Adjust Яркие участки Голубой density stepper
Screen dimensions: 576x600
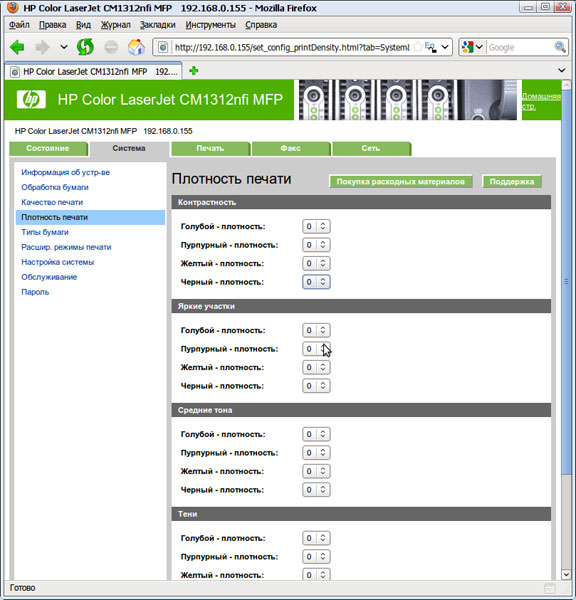tap(316, 330)
